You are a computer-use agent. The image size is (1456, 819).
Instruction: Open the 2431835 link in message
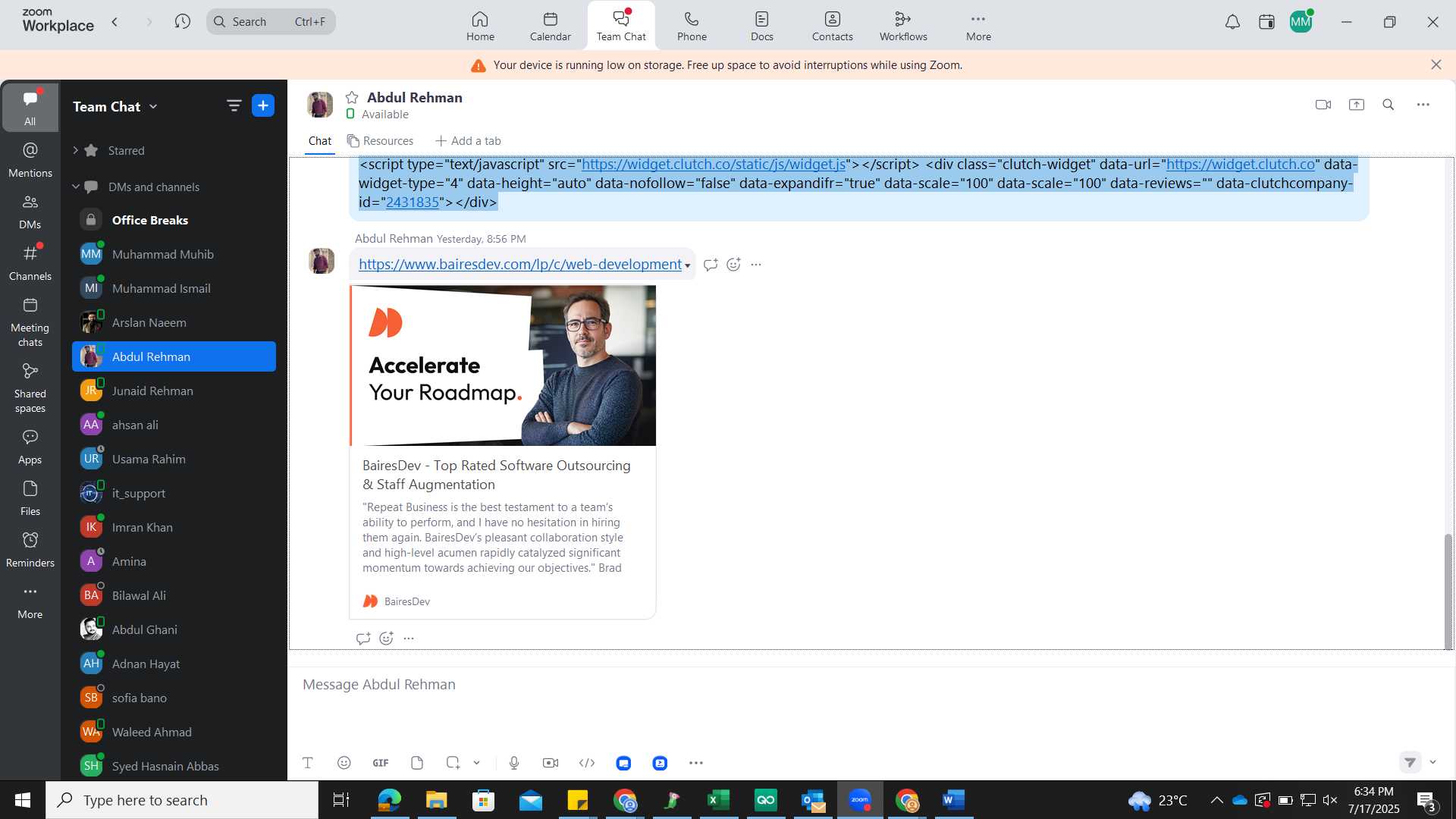click(413, 202)
